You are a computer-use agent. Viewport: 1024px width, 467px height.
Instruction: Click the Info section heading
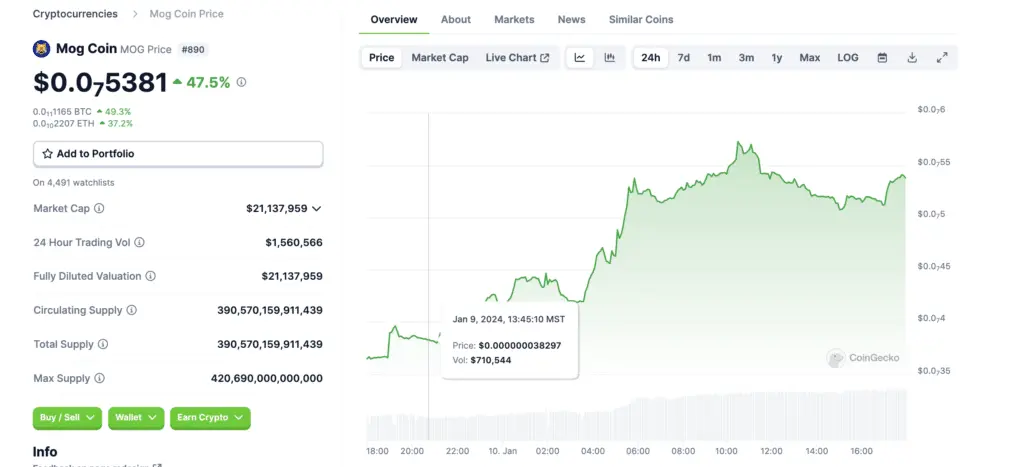45,452
